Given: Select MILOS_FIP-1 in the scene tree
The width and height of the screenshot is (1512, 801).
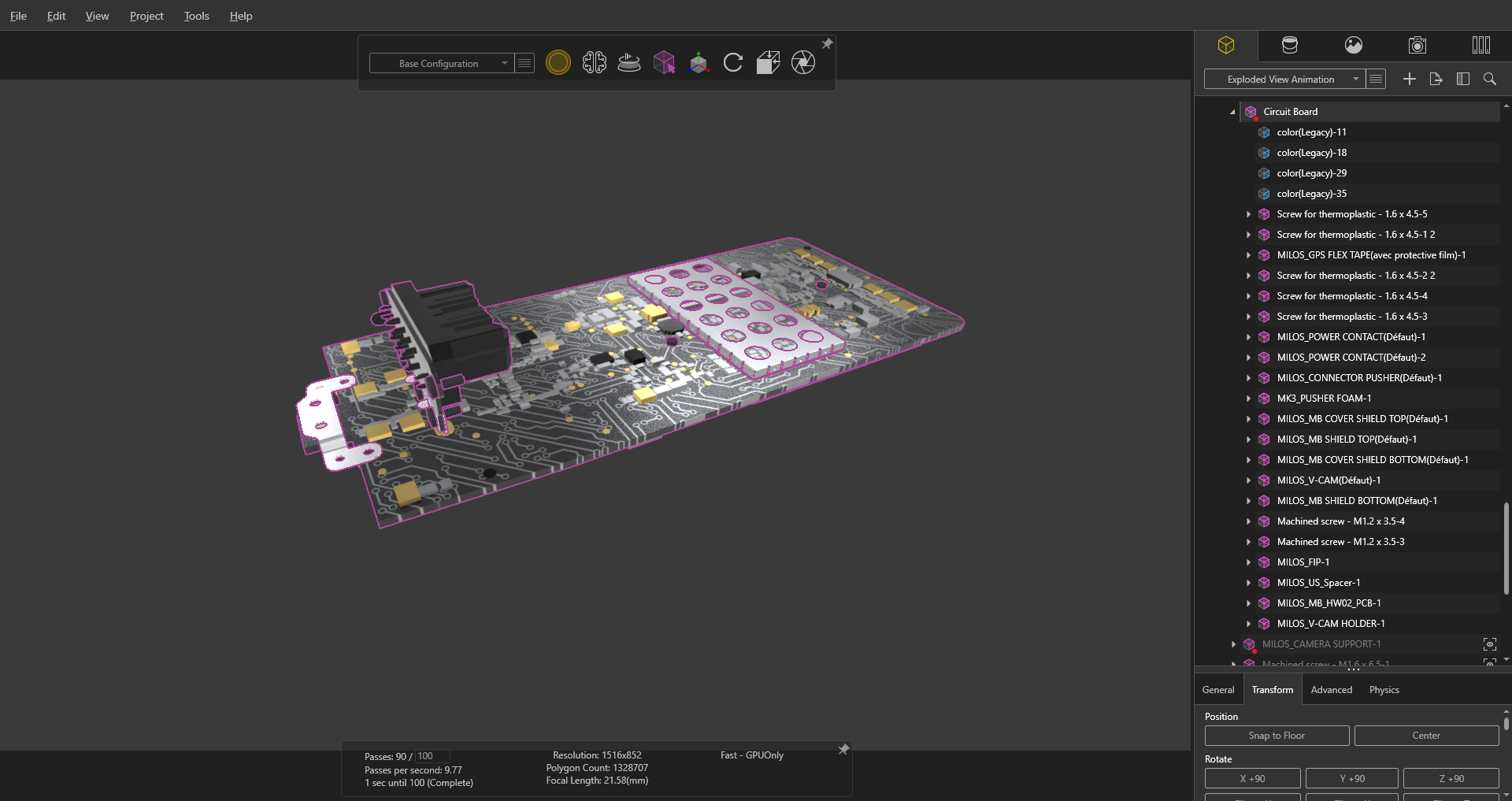Looking at the screenshot, I should click(x=1303, y=562).
